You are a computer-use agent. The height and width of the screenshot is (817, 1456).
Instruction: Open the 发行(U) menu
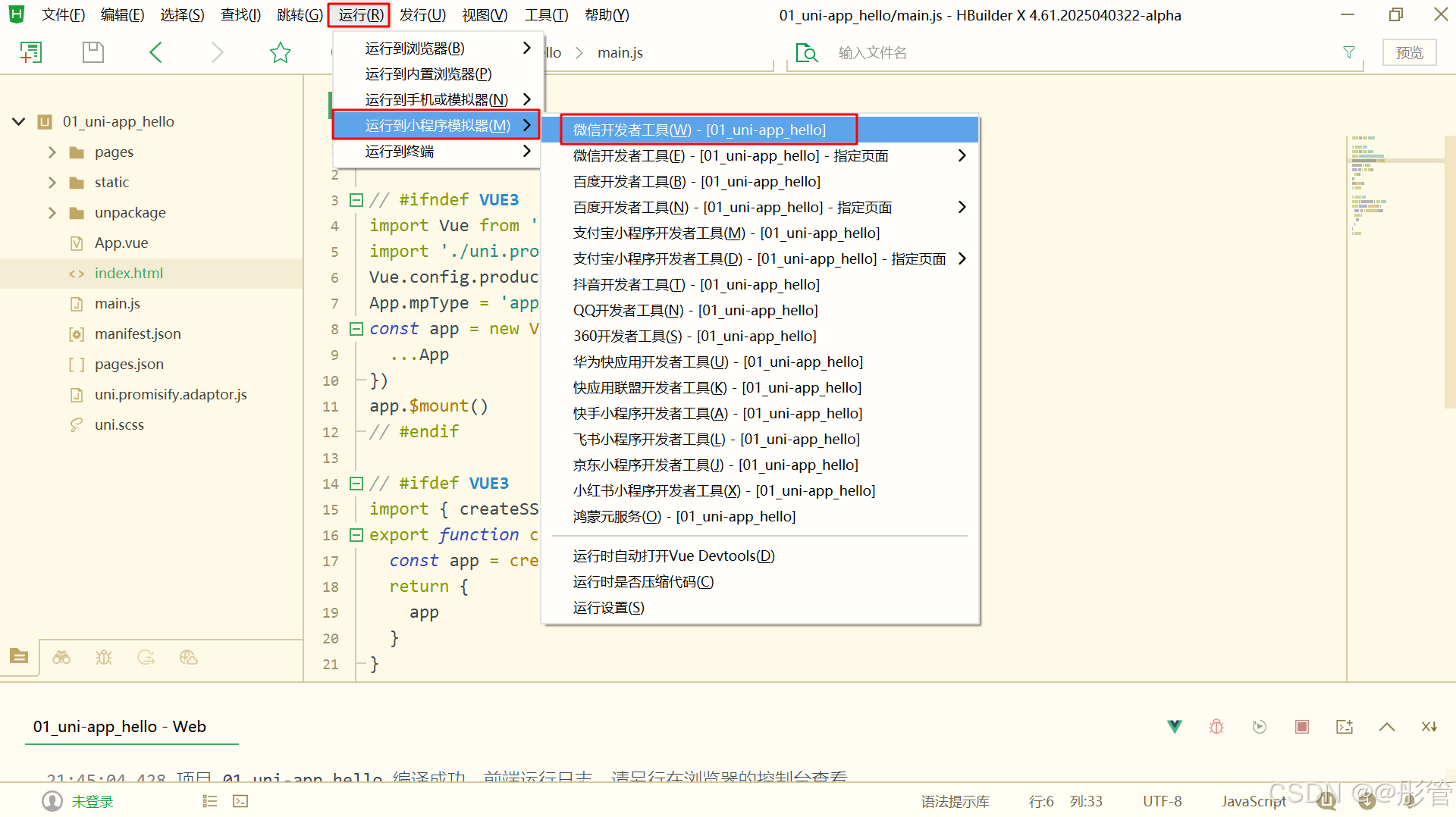coord(422,15)
